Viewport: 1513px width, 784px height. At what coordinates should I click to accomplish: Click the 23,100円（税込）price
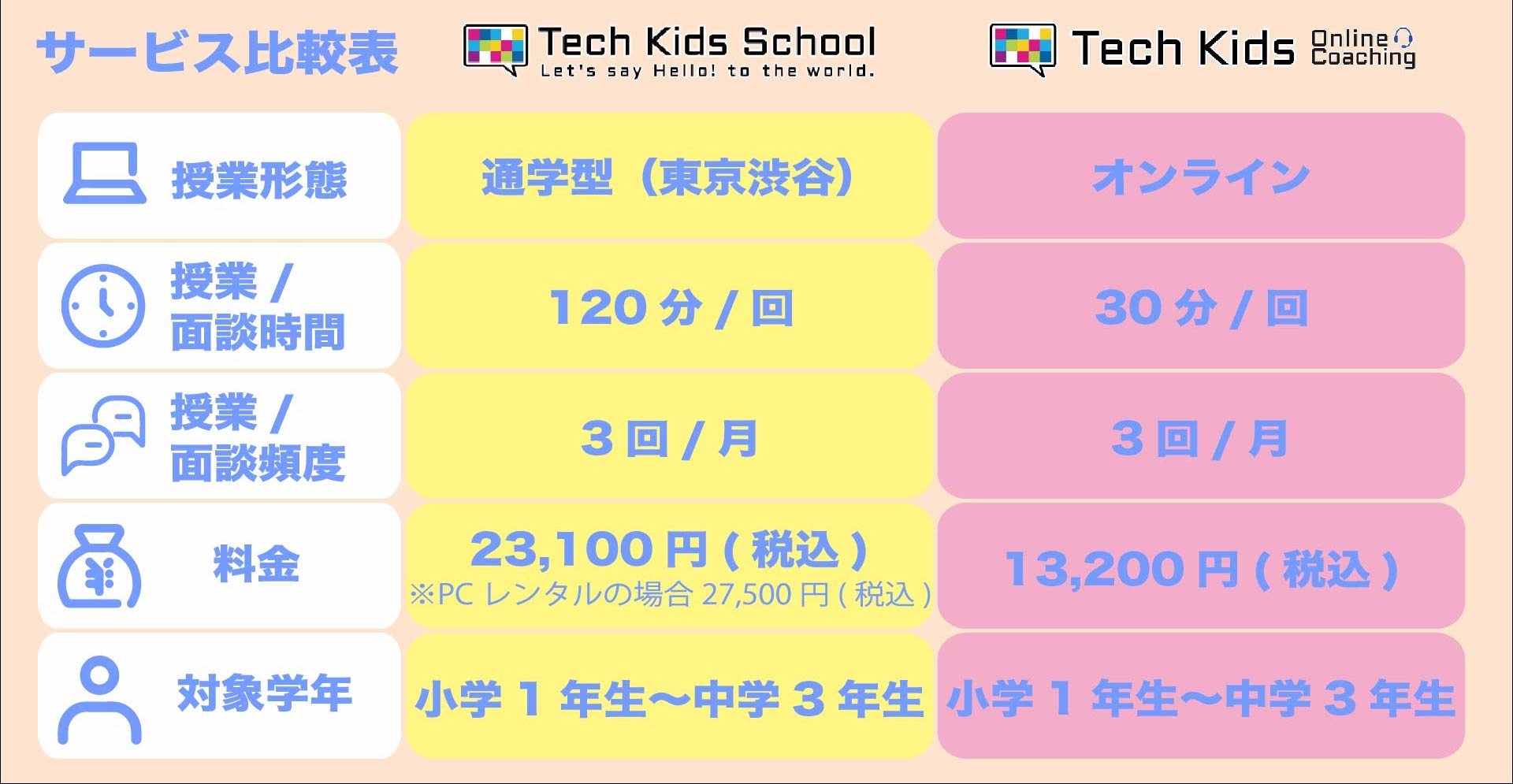pos(668,549)
